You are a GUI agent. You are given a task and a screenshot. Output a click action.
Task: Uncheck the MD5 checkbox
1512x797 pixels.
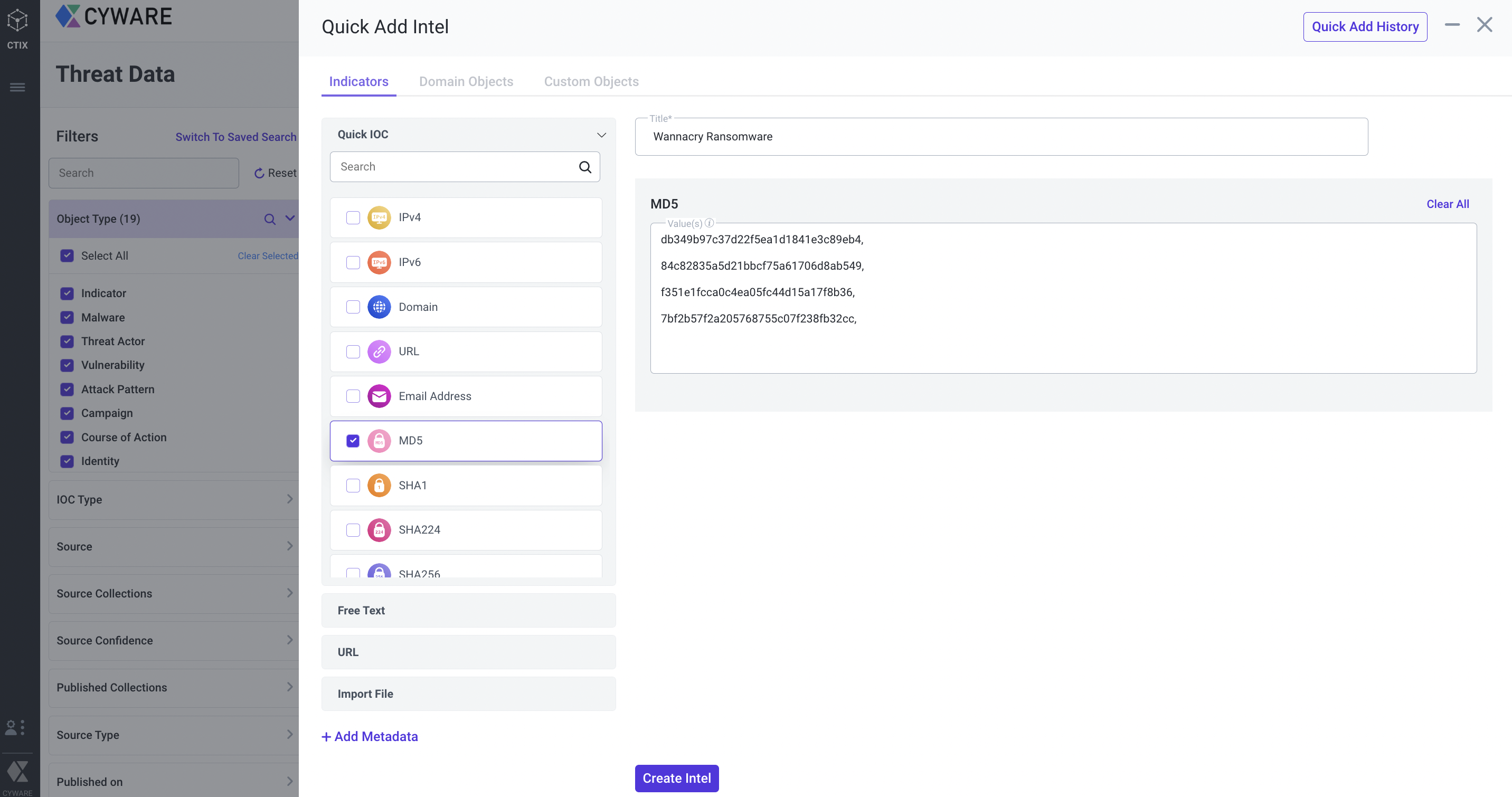click(353, 441)
